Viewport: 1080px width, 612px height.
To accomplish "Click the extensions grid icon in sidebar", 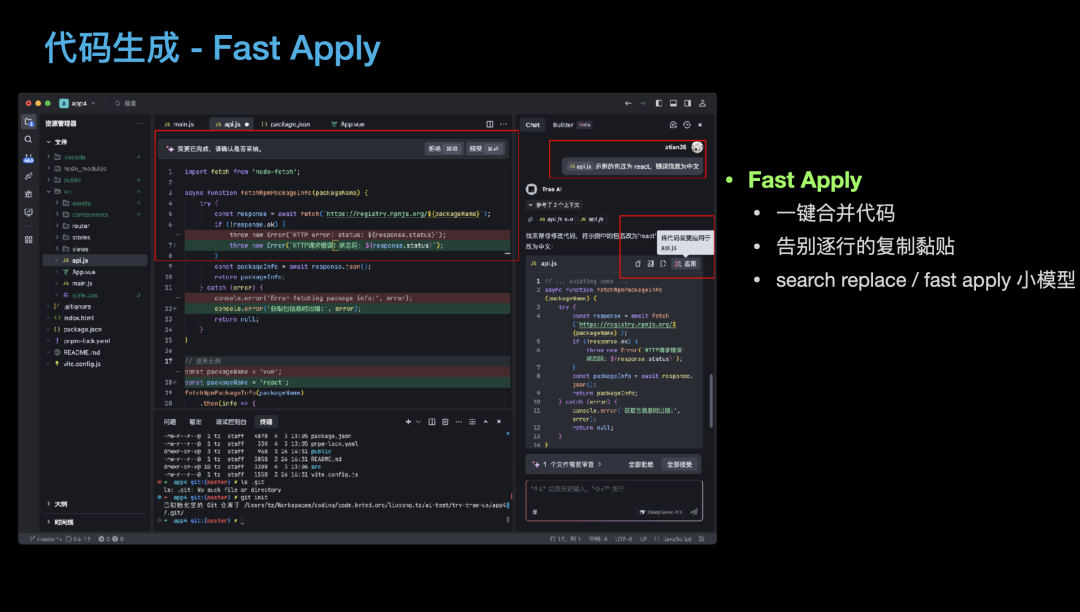I will (28, 239).
